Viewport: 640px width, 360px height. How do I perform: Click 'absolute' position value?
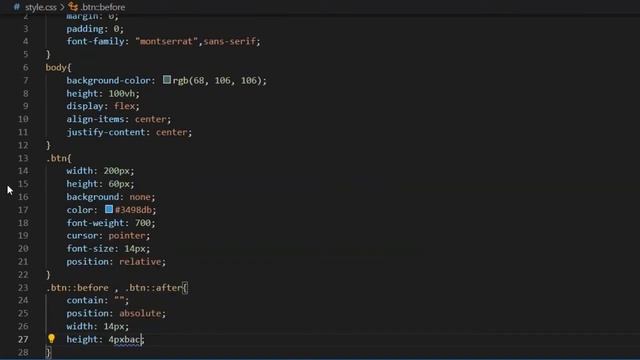pyautogui.click(x=140, y=313)
